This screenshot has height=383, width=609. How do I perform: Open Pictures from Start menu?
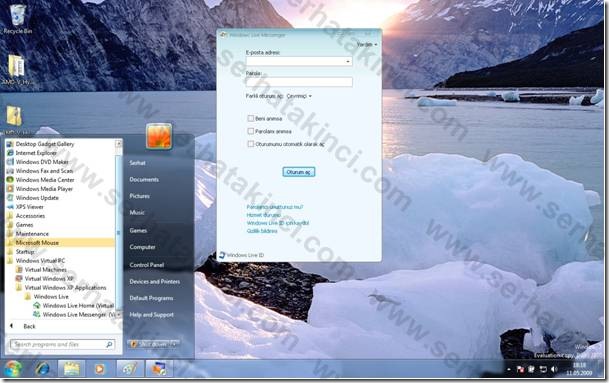click(x=139, y=196)
